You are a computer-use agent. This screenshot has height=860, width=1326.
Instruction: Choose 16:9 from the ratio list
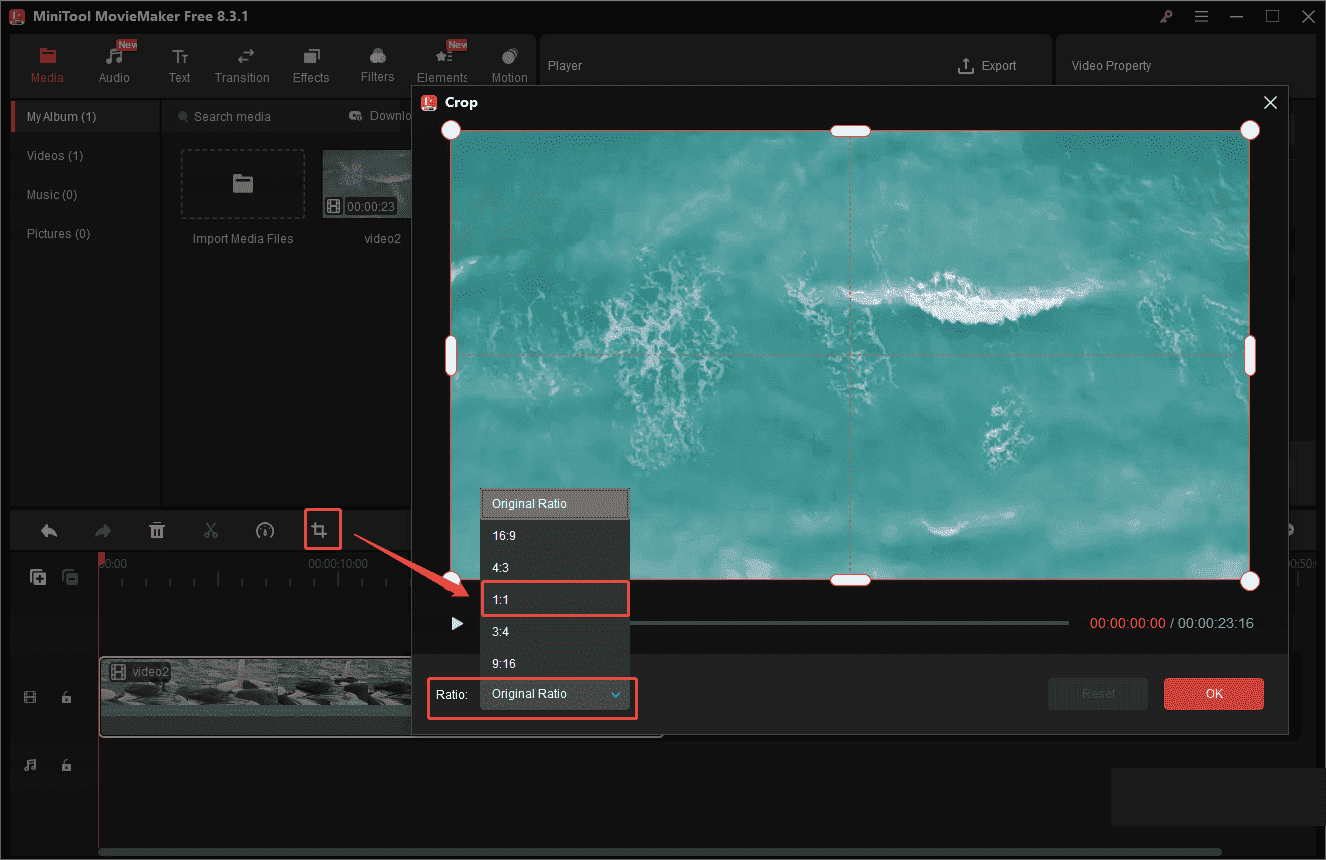point(555,535)
